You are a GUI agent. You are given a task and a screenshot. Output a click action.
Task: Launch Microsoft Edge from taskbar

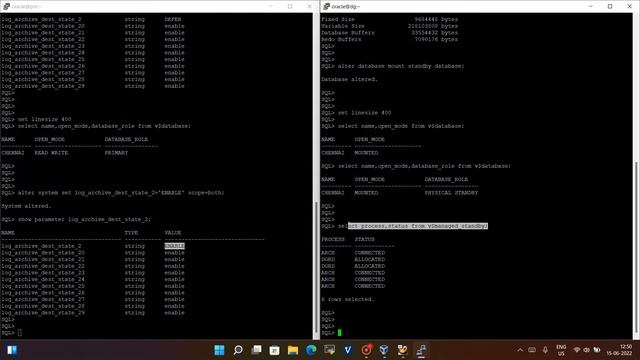click(311, 350)
